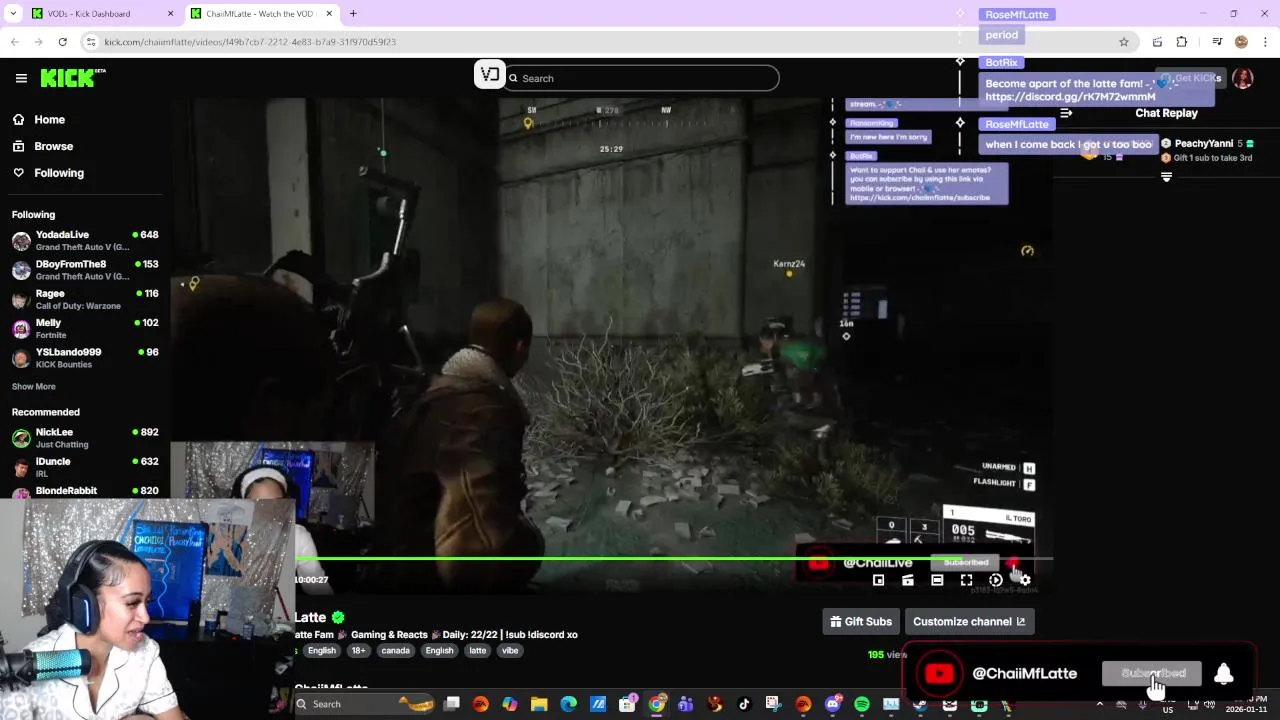Click the address bar URL
Image resolution: width=1280 pixels, height=720 pixels.
[250, 42]
